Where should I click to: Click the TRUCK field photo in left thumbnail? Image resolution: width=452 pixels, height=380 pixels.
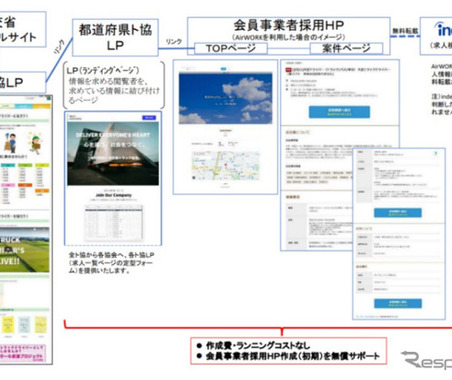pyautogui.click(x=25, y=250)
